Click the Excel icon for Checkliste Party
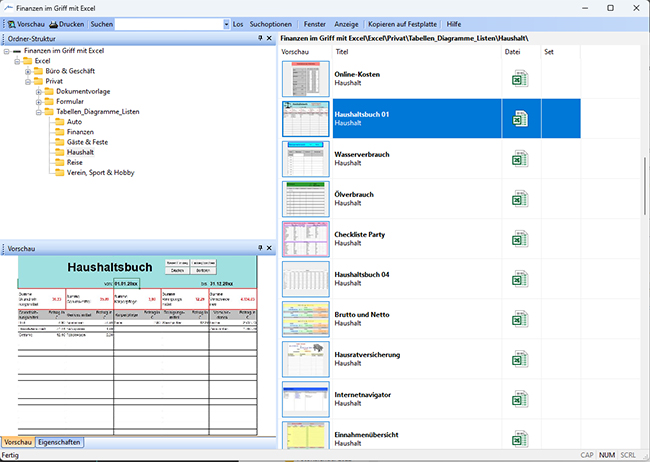The height and width of the screenshot is (462, 650). tap(520, 239)
